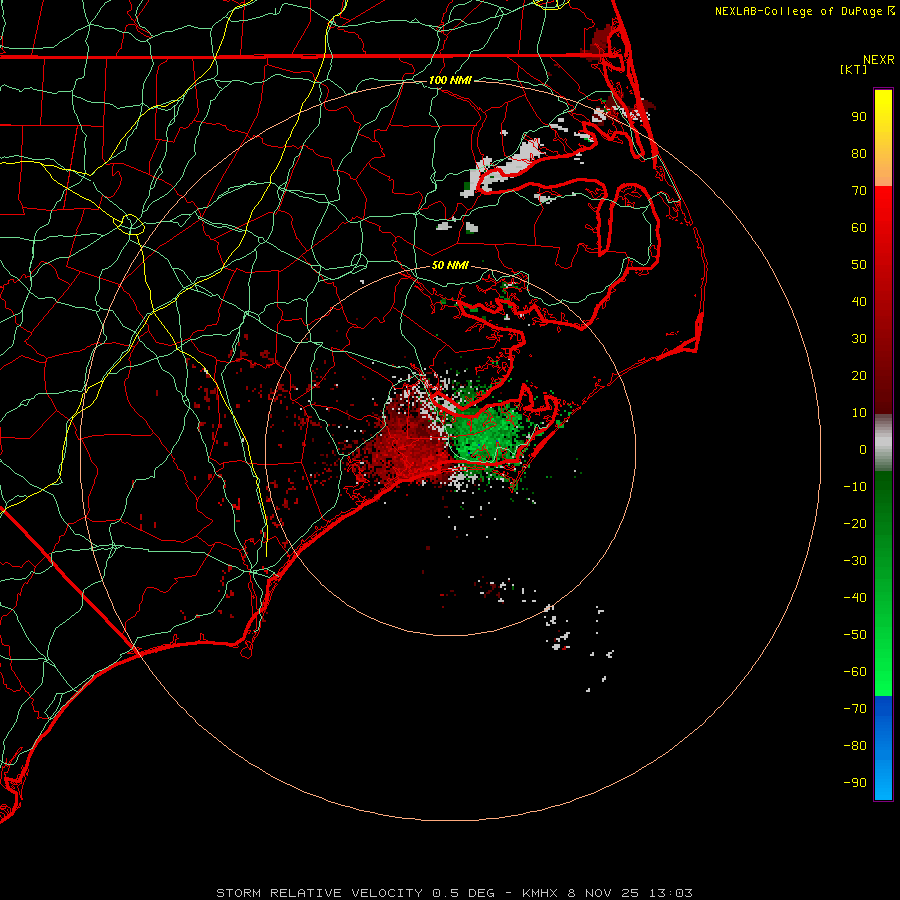Click the NEXR label above the color bar
The image size is (900, 900).
pos(879,60)
